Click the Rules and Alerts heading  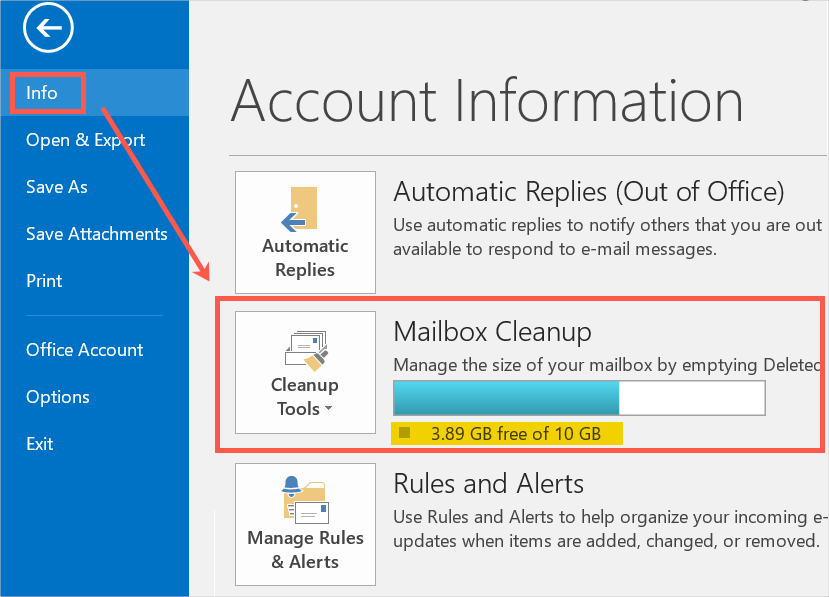(488, 484)
